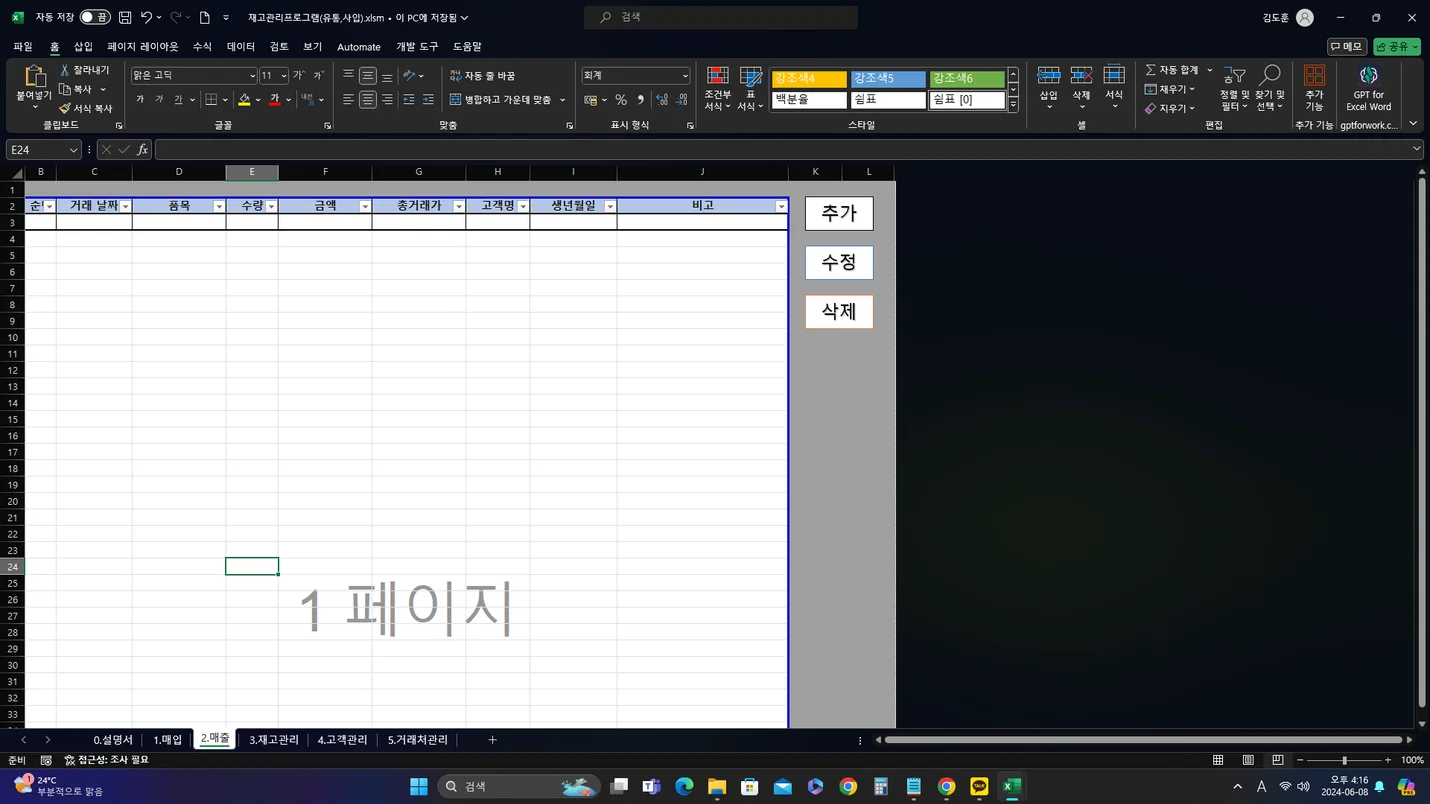Switch to Normal view in status bar
1430x804 pixels.
(x=1218, y=760)
